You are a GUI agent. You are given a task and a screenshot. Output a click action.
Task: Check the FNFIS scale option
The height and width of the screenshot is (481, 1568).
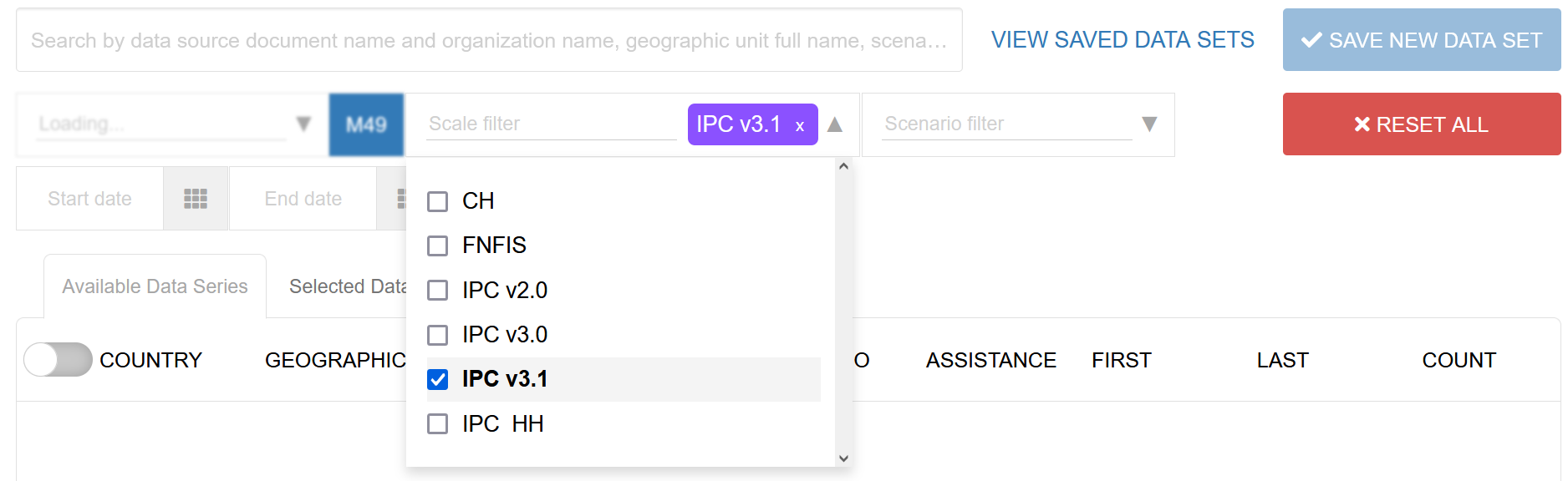click(x=437, y=246)
